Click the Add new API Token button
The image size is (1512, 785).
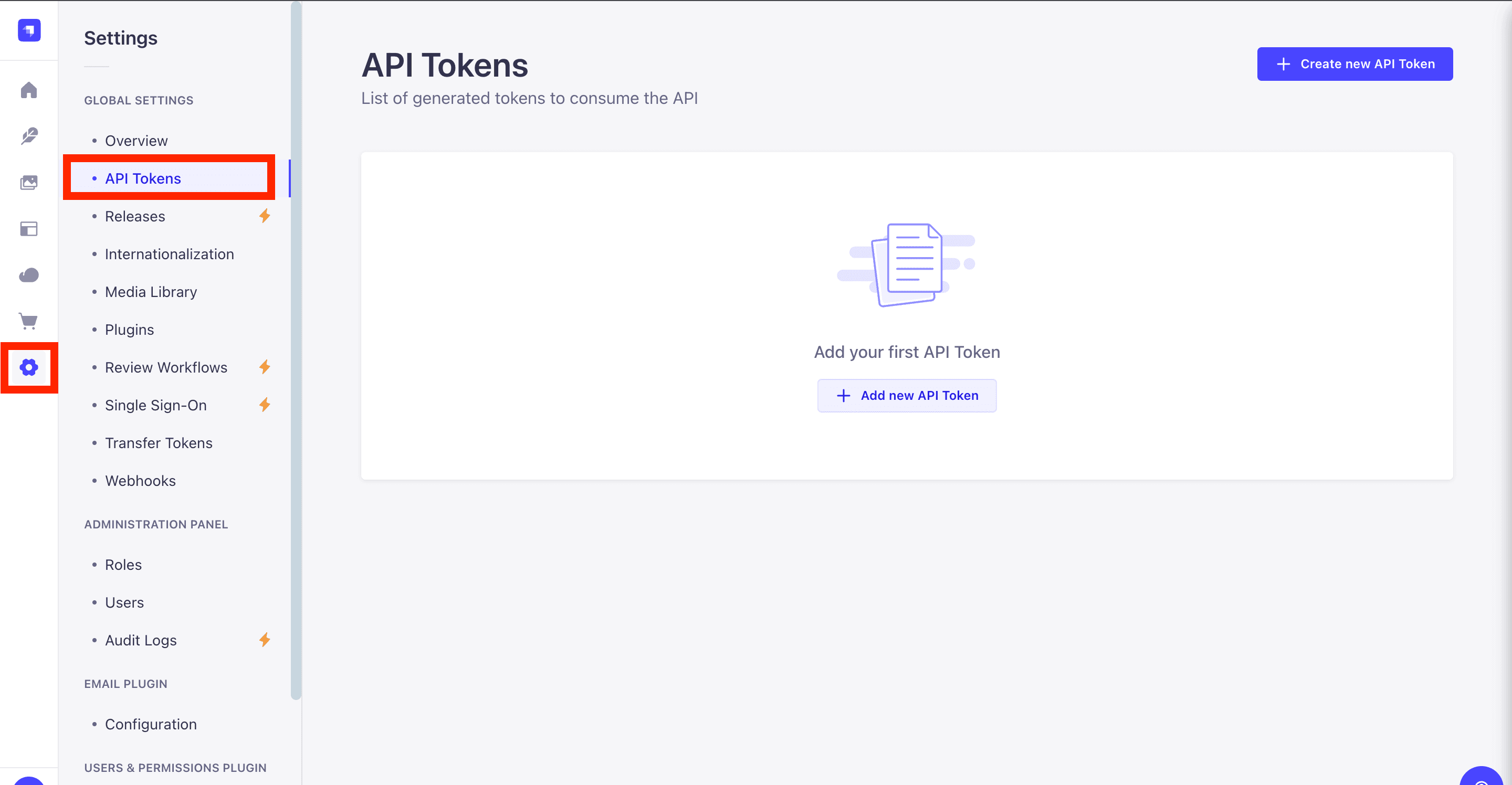tap(907, 396)
